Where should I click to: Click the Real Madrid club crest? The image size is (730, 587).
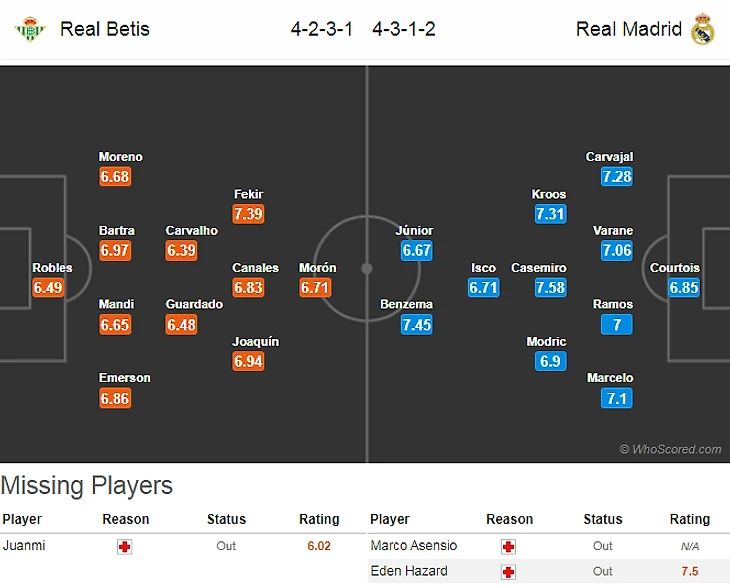coord(703,29)
